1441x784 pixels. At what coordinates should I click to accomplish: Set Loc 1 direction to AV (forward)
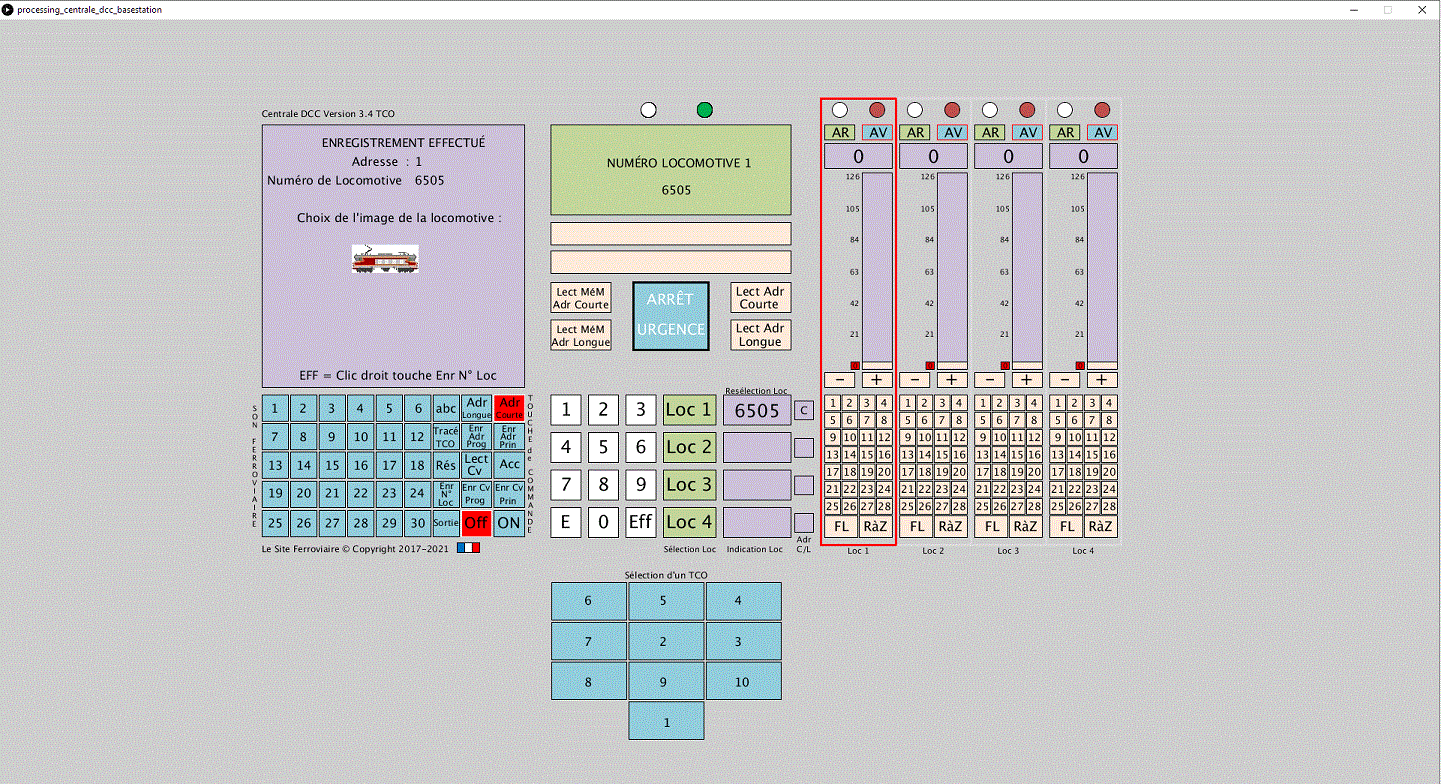877,132
